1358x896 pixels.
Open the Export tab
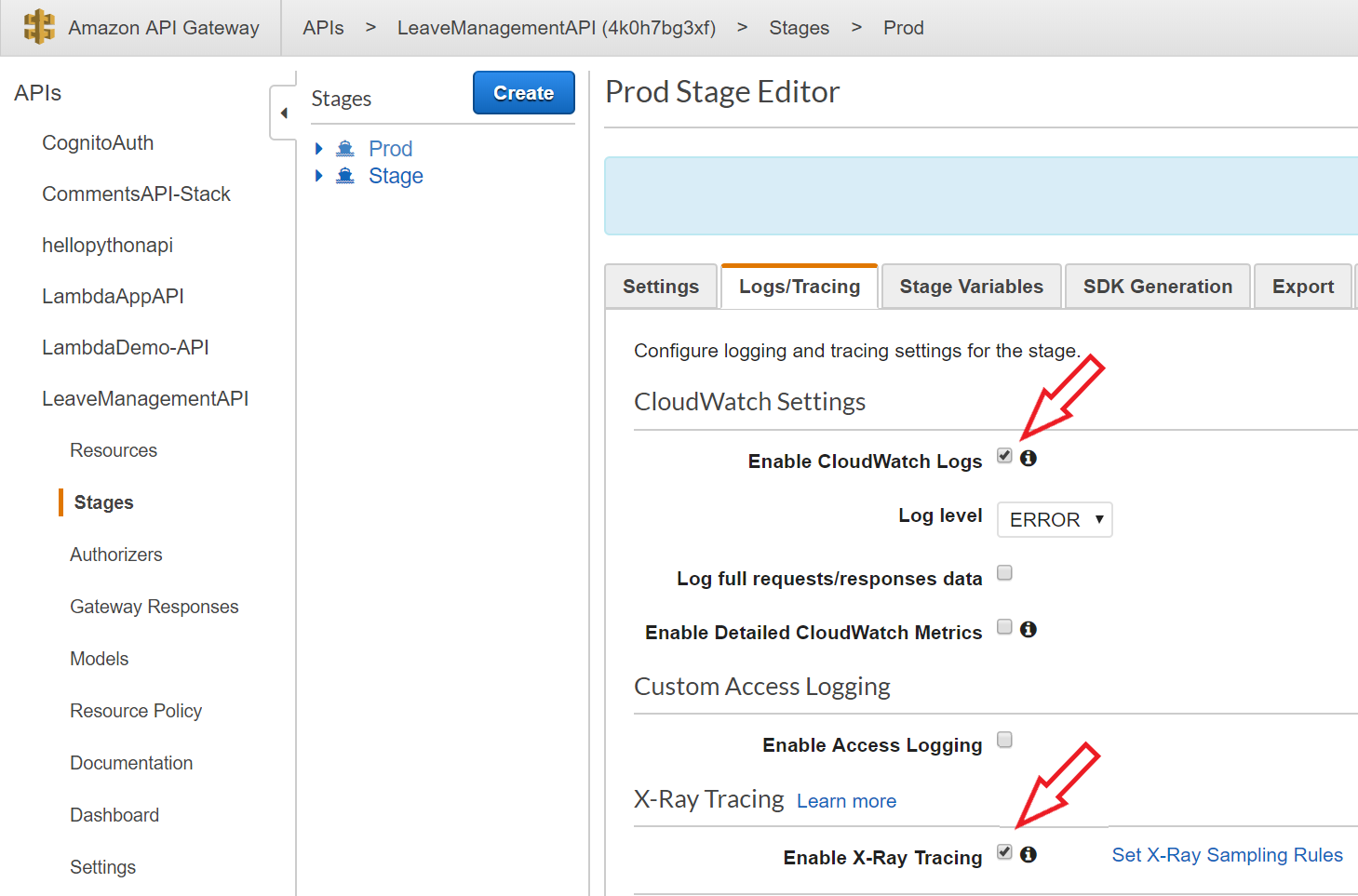click(x=1303, y=287)
